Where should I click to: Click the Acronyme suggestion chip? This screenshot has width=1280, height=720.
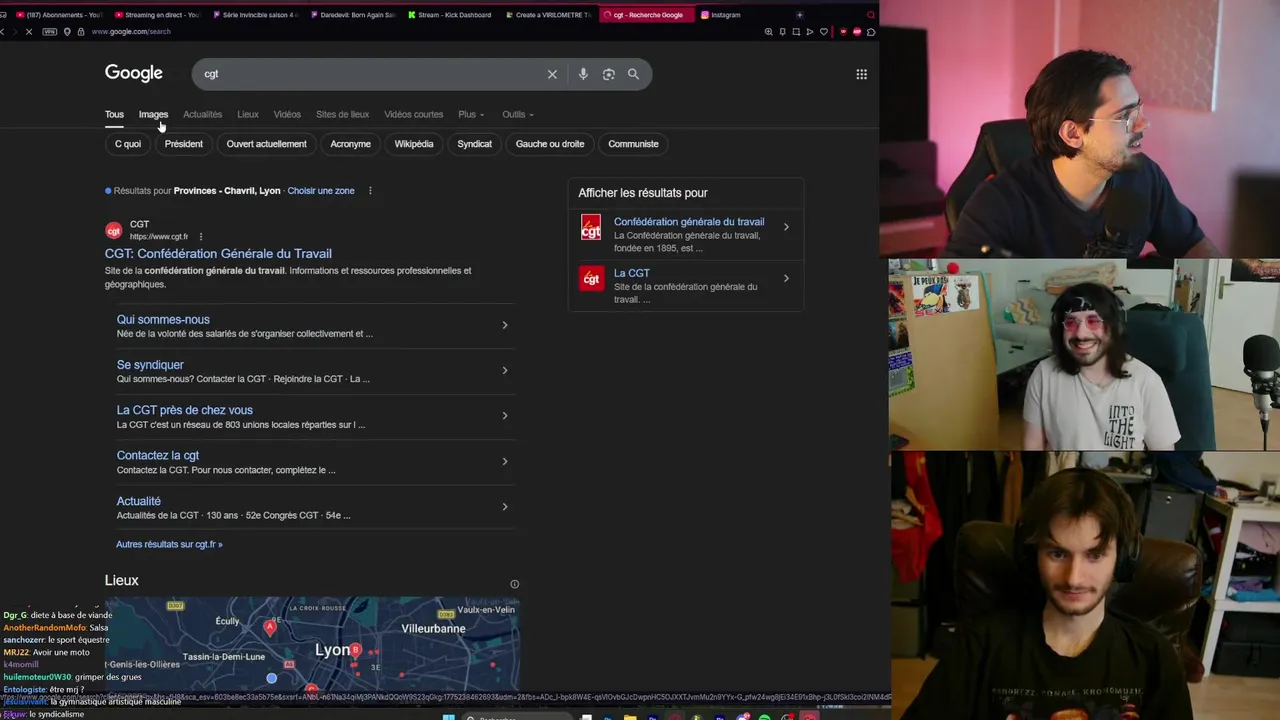(350, 144)
